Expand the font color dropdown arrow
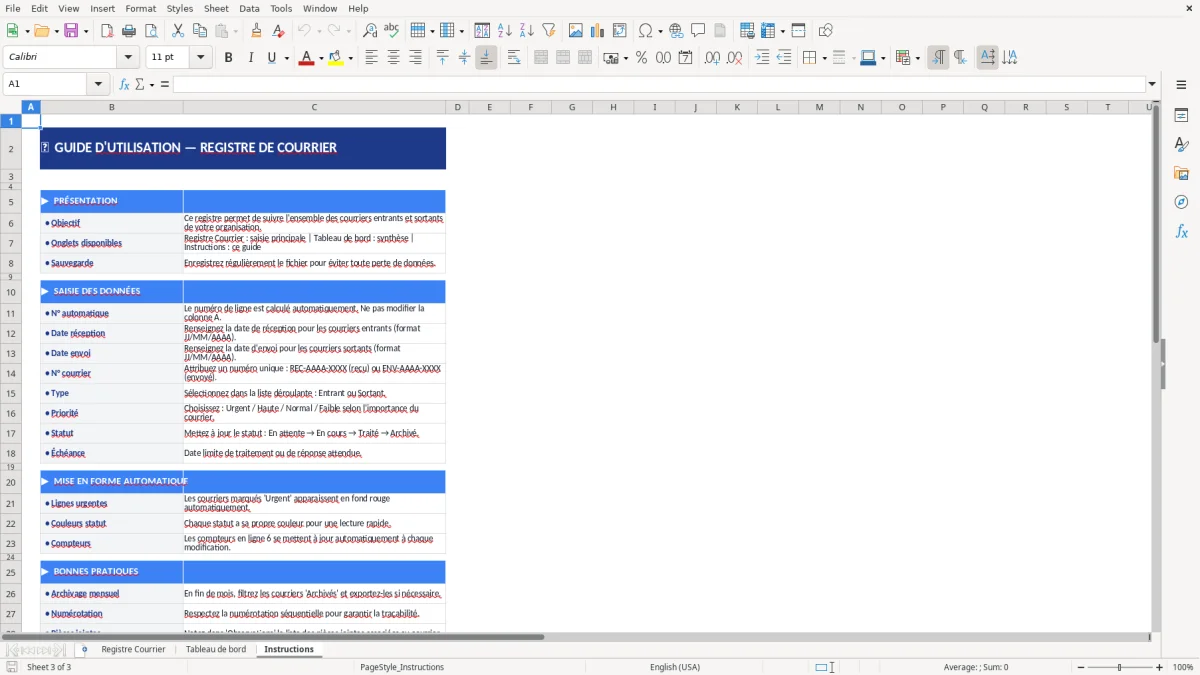The width and height of the screenshot is (1200, 675). 321,57
